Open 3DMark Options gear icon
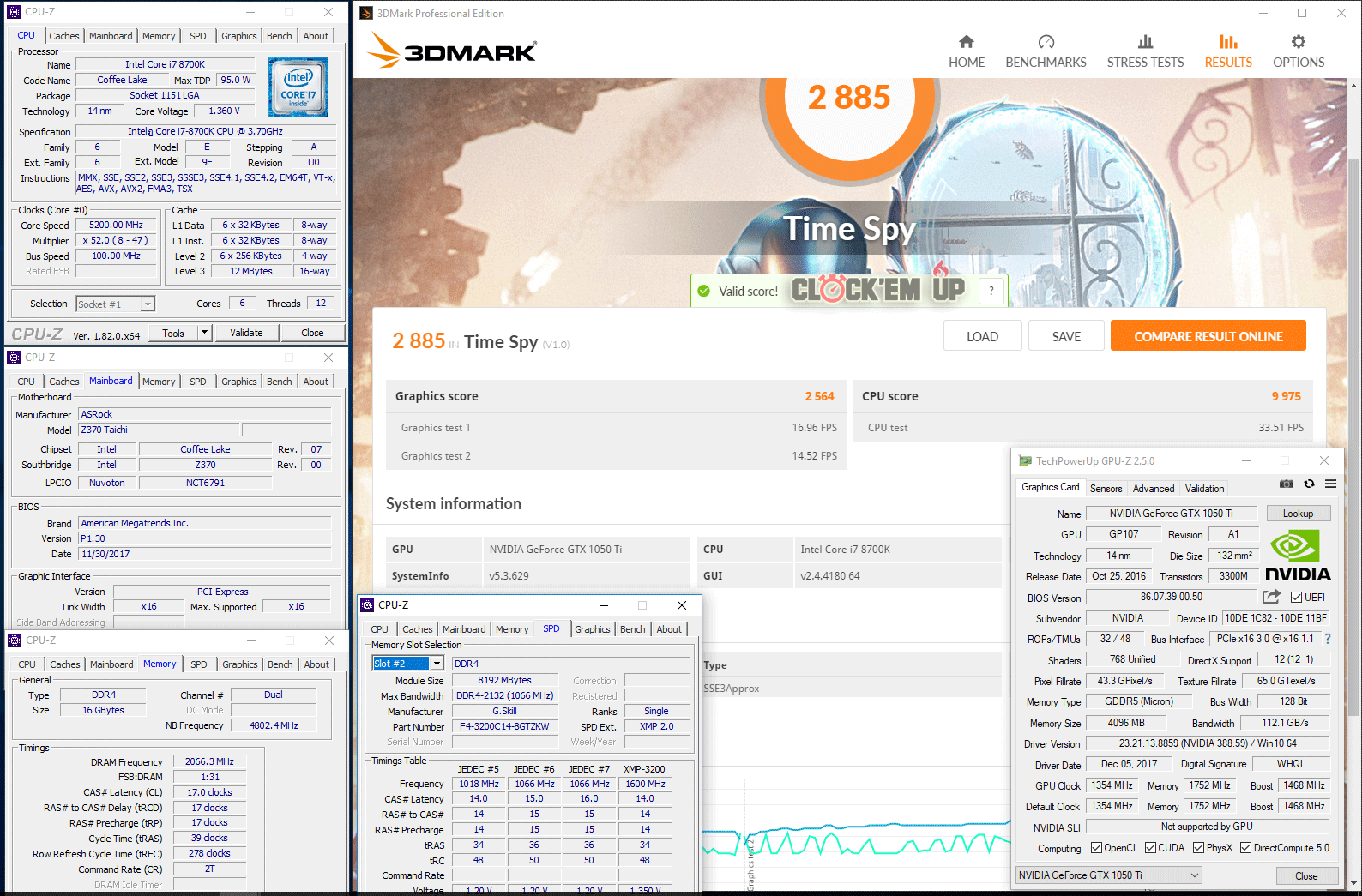Image resolution: width=1362 pixels, height=896 pixels. [1298, 42]
